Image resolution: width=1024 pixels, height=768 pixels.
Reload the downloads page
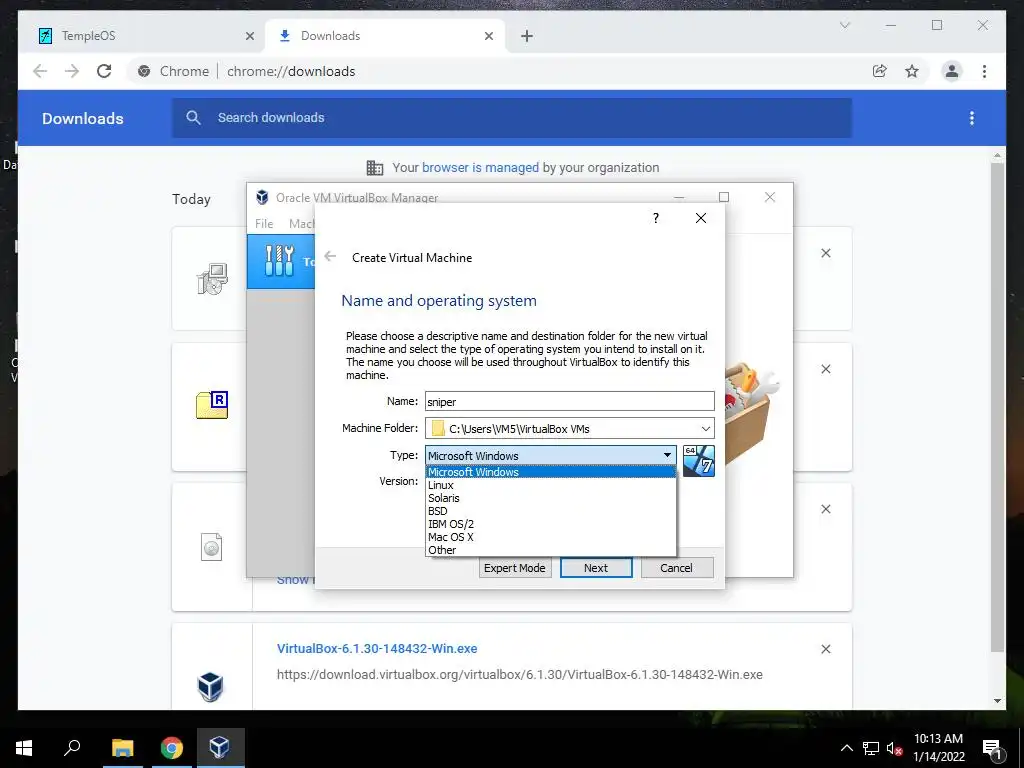pos(104,71)
